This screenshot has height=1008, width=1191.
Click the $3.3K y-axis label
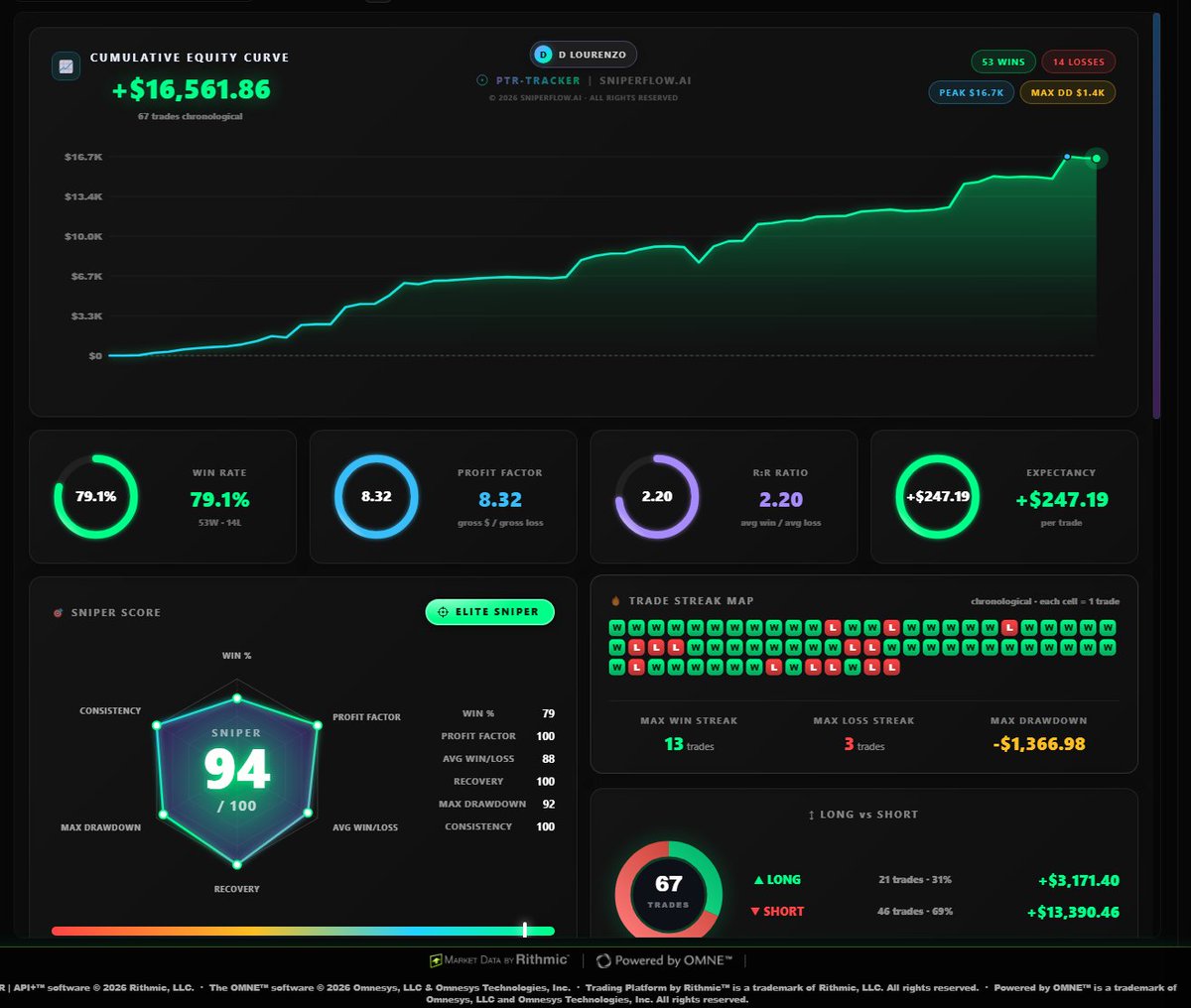(86, 315)
